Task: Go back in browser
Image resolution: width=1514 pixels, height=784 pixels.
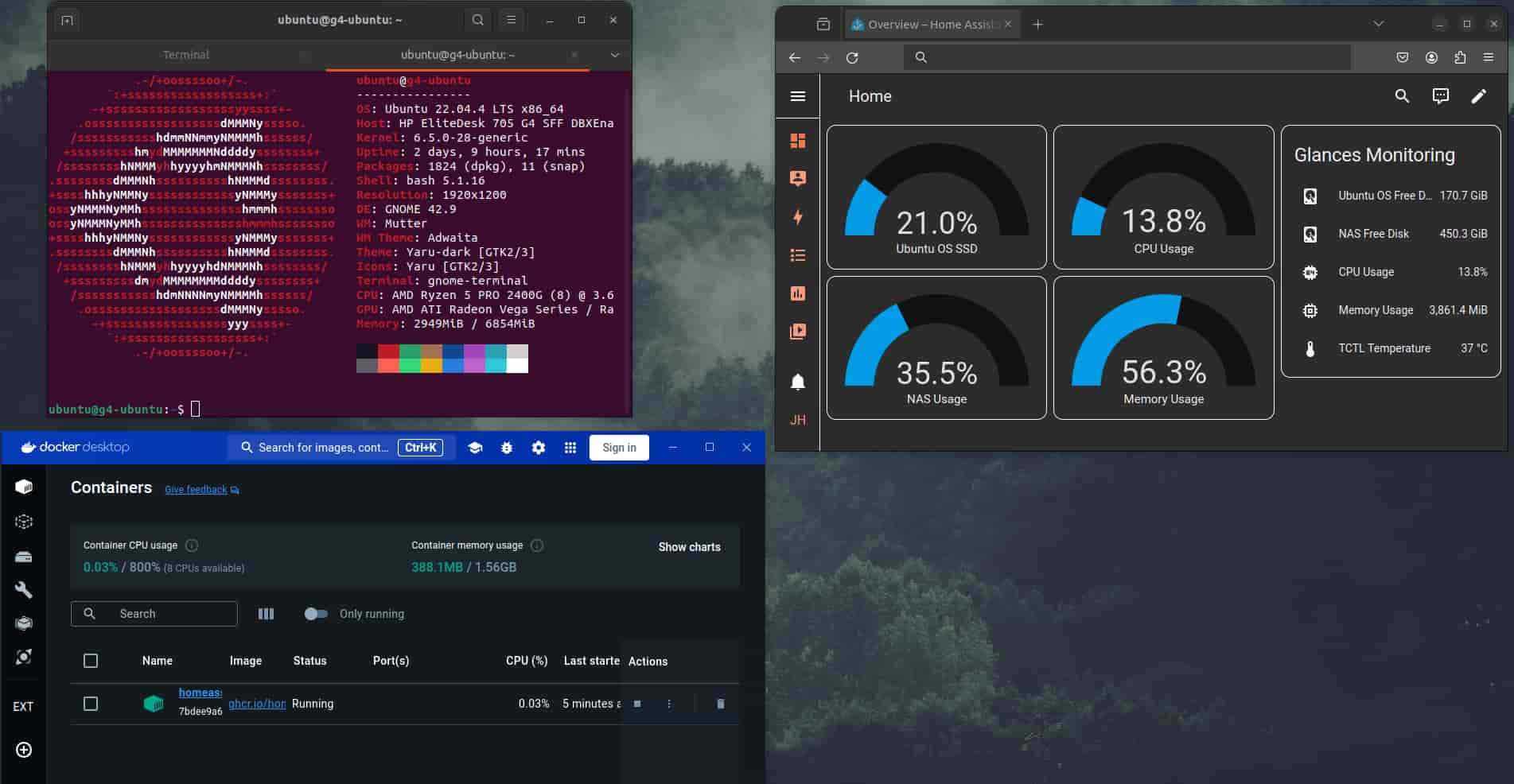Action: pyautogui.click(x=794, y=57)
